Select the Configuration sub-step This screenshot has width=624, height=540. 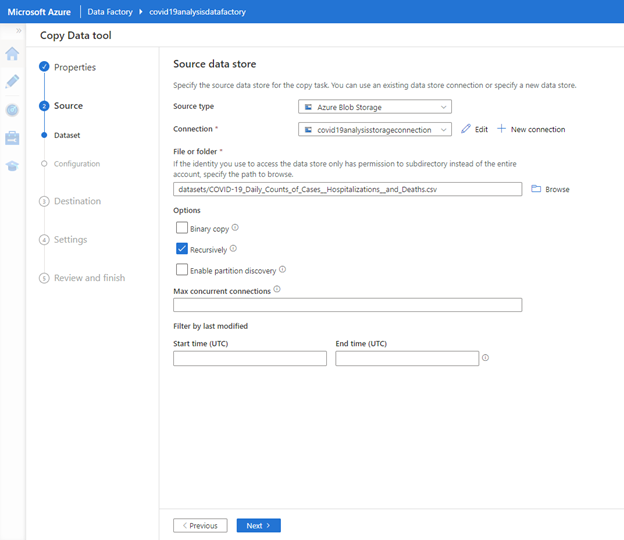[x=77, y=164]
